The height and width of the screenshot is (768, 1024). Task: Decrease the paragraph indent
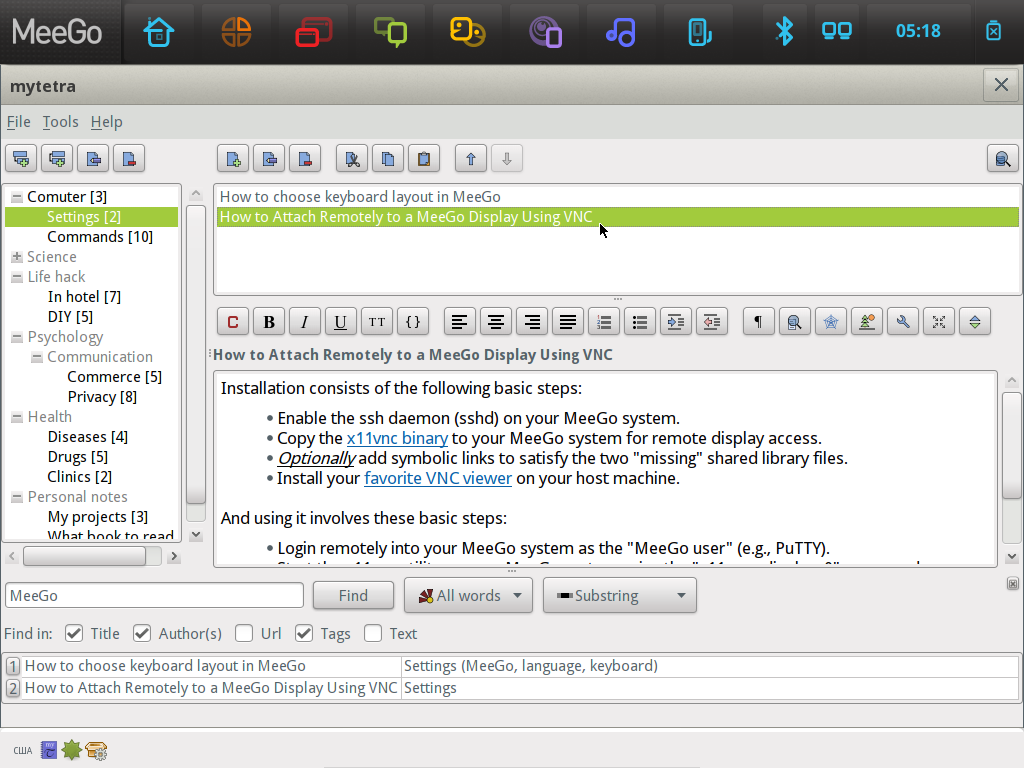712,321
